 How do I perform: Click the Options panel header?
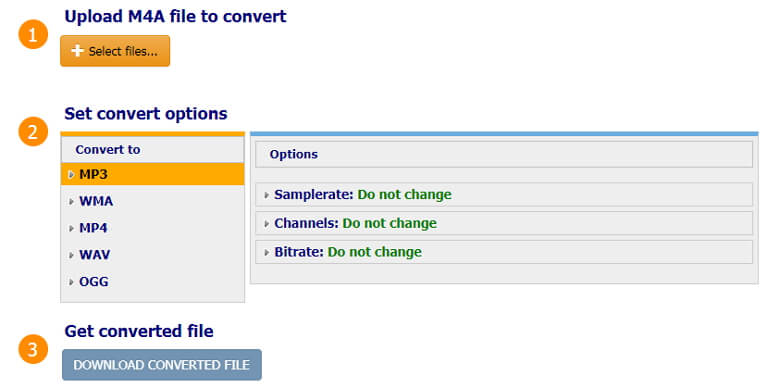[504, 154]
